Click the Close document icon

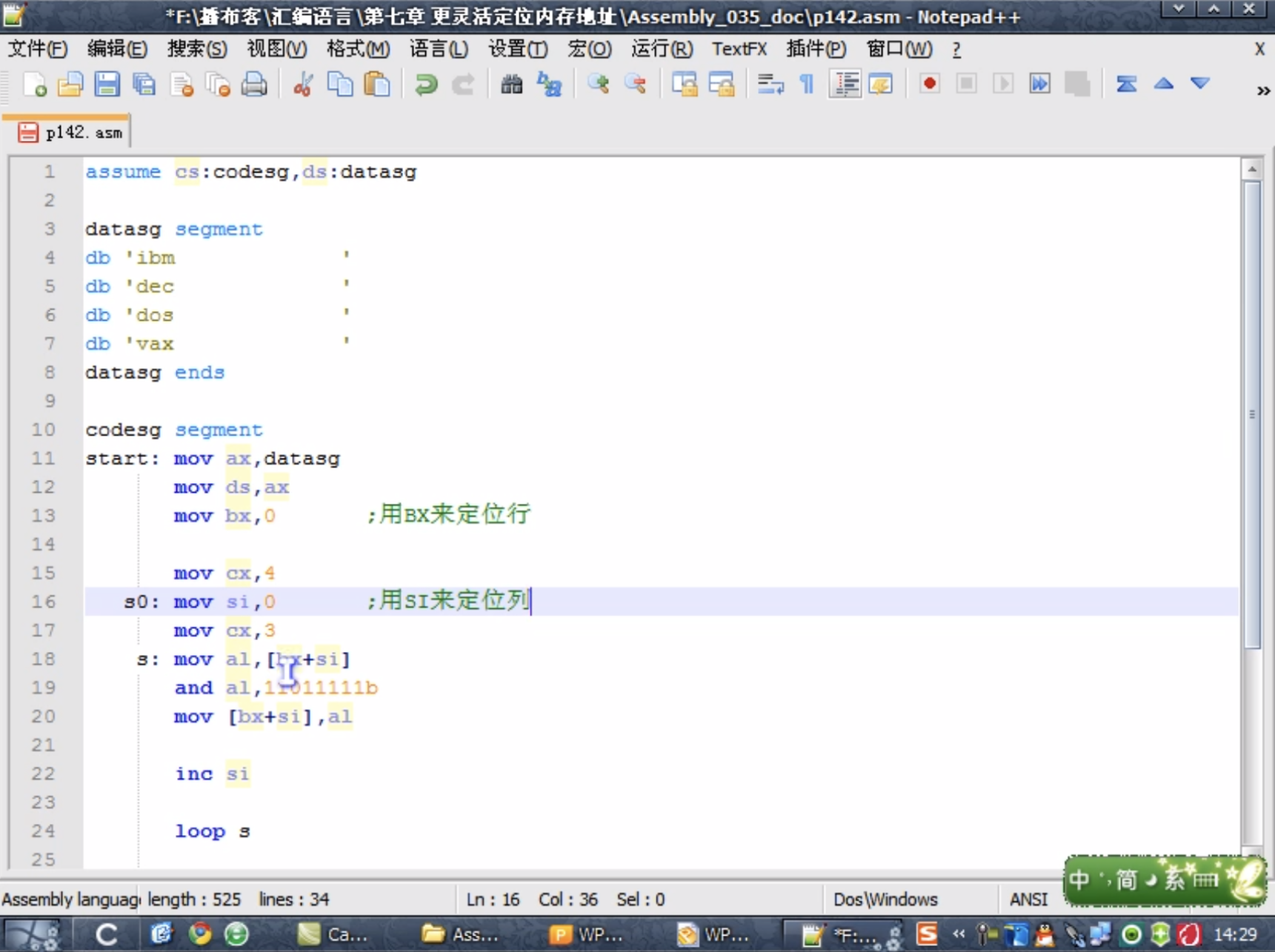click(182, 84)
